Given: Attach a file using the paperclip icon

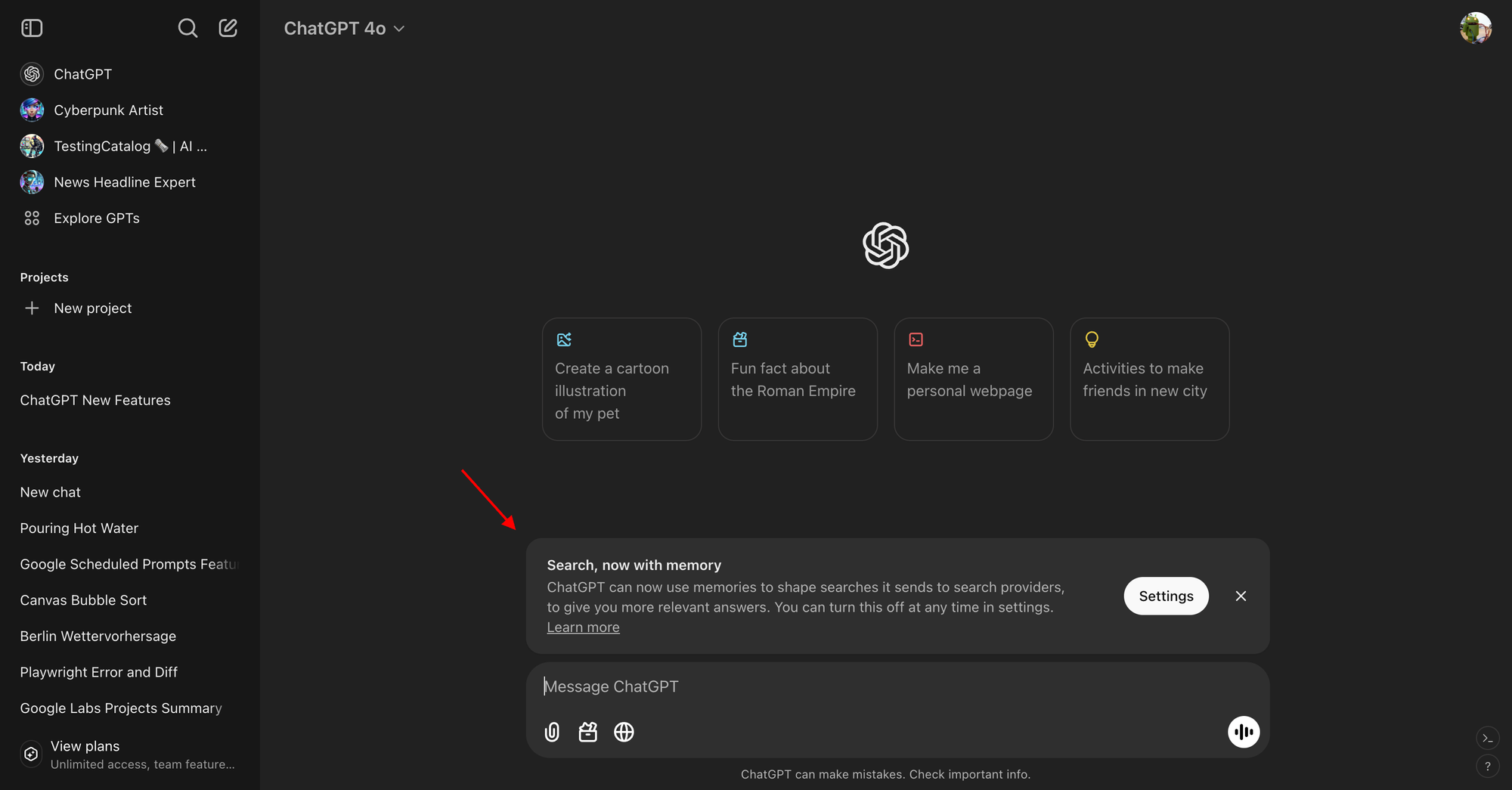Looking at the screenshot, I should pos(551,732).
